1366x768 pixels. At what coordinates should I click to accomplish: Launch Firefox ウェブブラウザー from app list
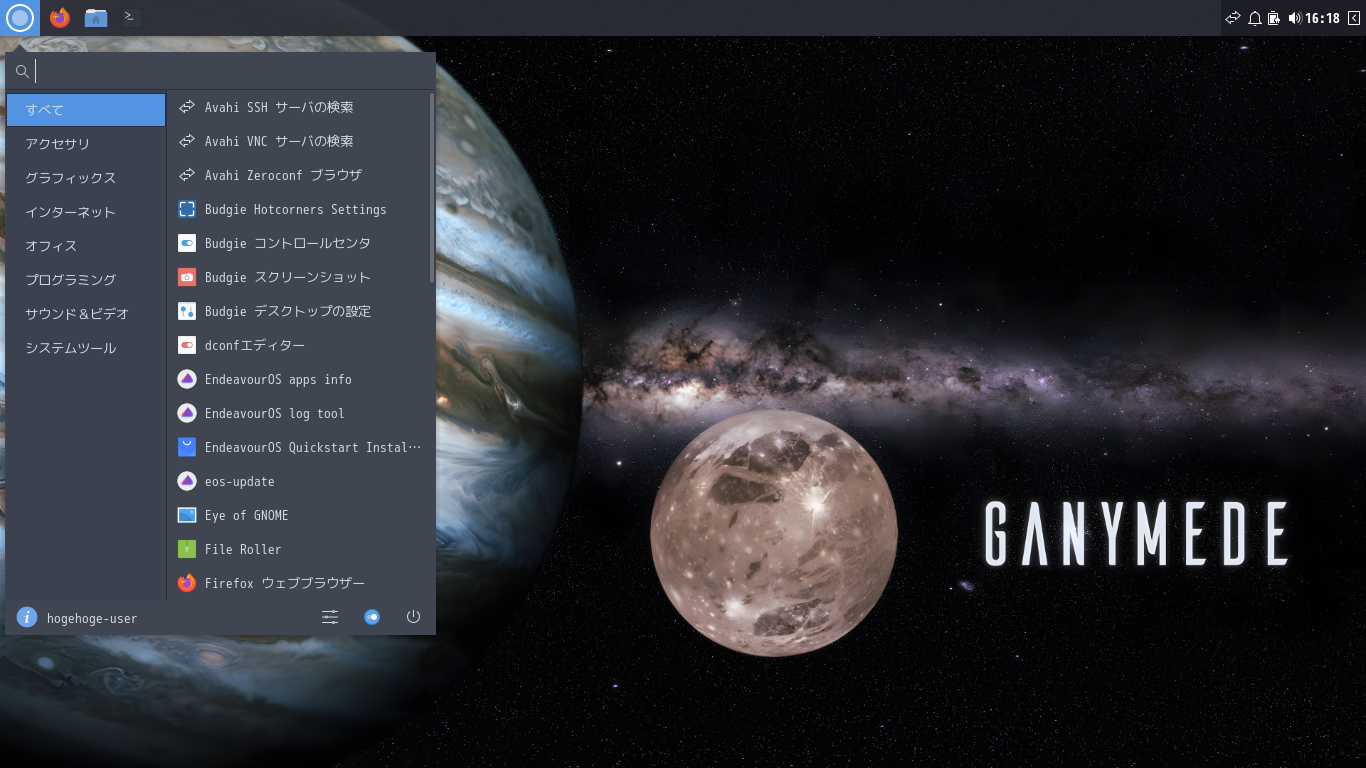298,583
